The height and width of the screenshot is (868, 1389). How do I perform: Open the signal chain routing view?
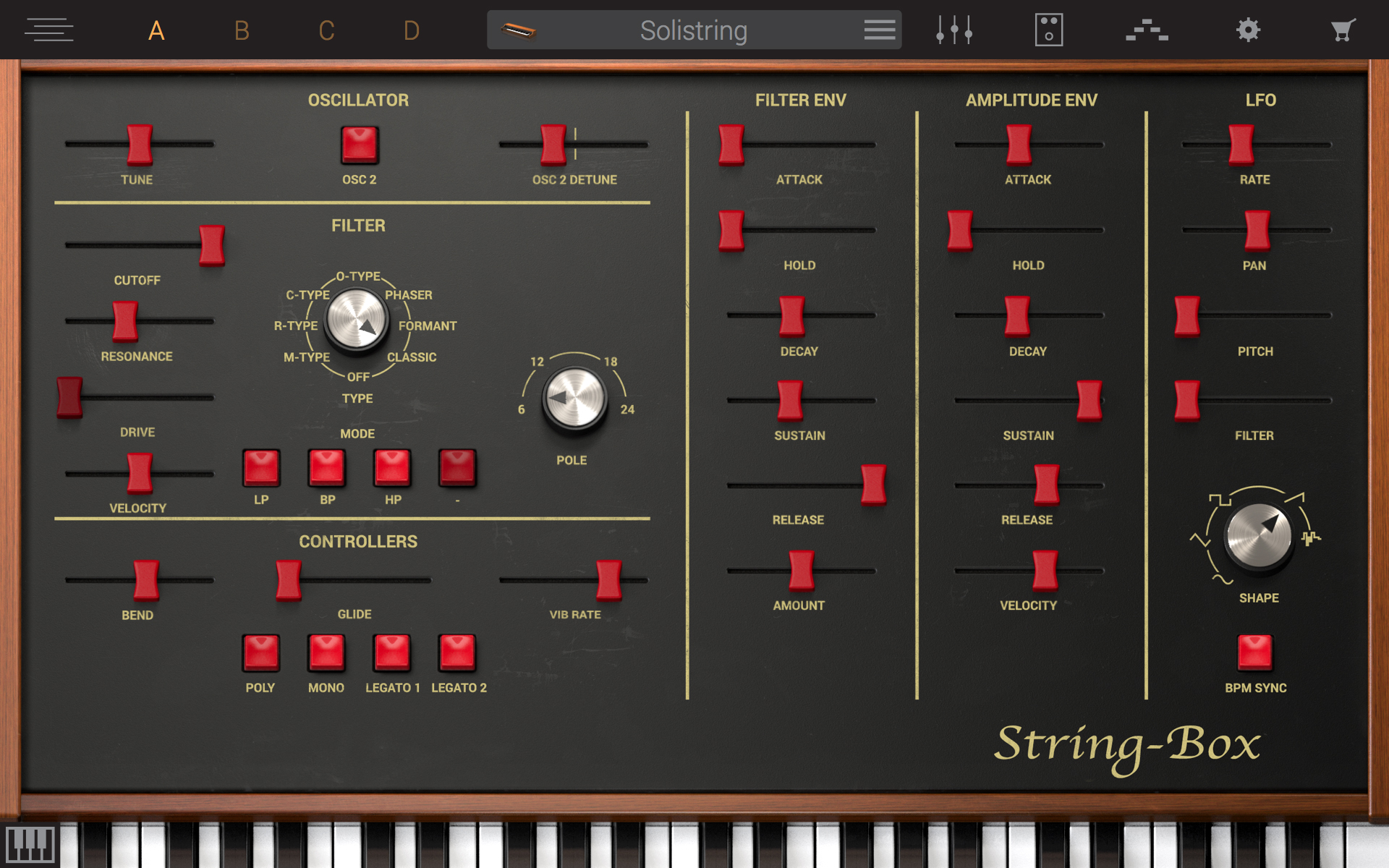click(x=1147, y=29)
